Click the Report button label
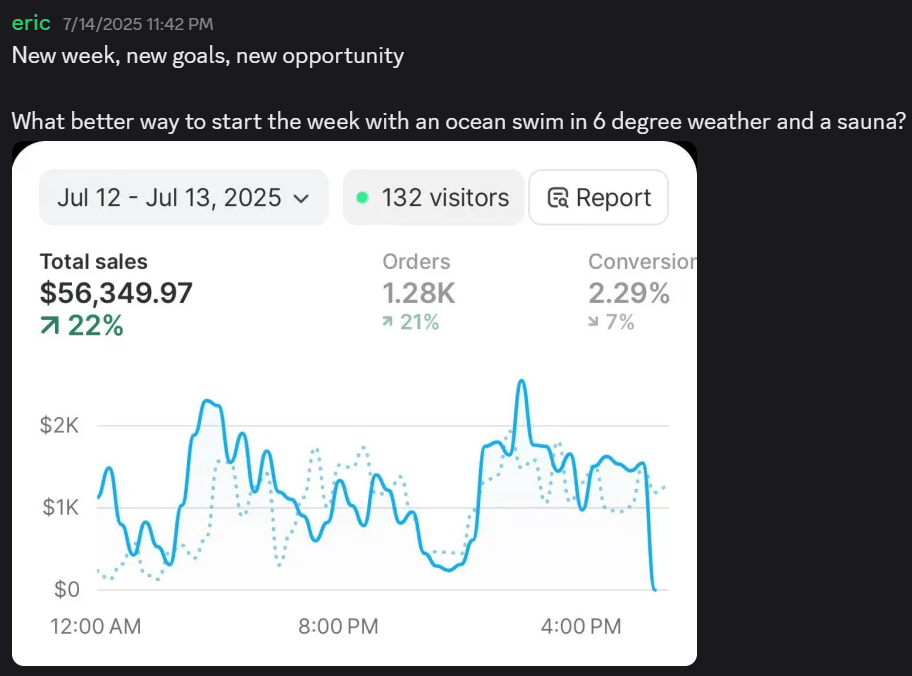Screen dimensions: 912x676 tap(613, 198)
